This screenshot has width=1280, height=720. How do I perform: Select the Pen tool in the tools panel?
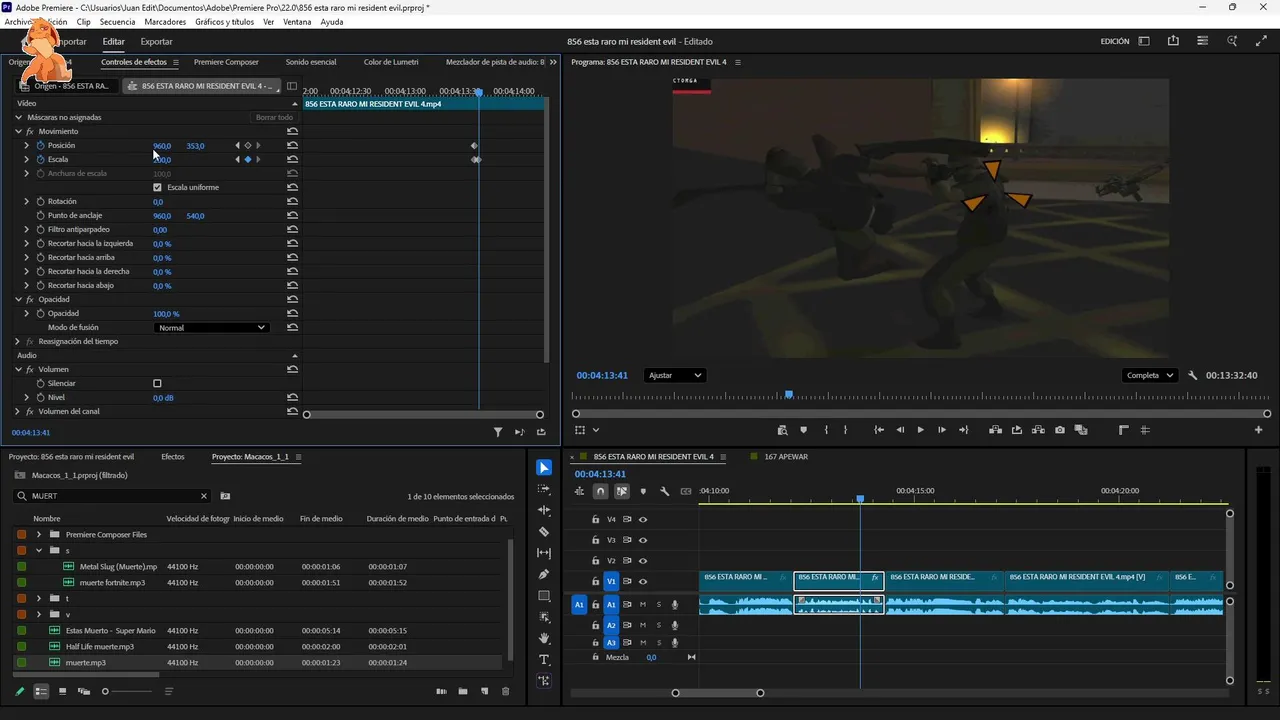[x=544, y=574]
